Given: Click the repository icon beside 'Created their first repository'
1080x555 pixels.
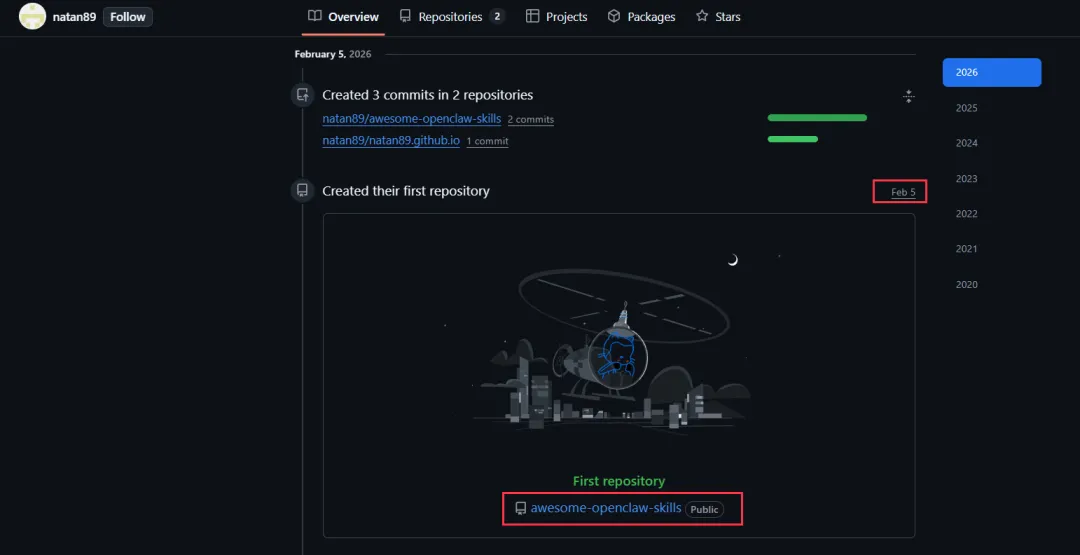Looking at the screenshot, I should (302, 191).
